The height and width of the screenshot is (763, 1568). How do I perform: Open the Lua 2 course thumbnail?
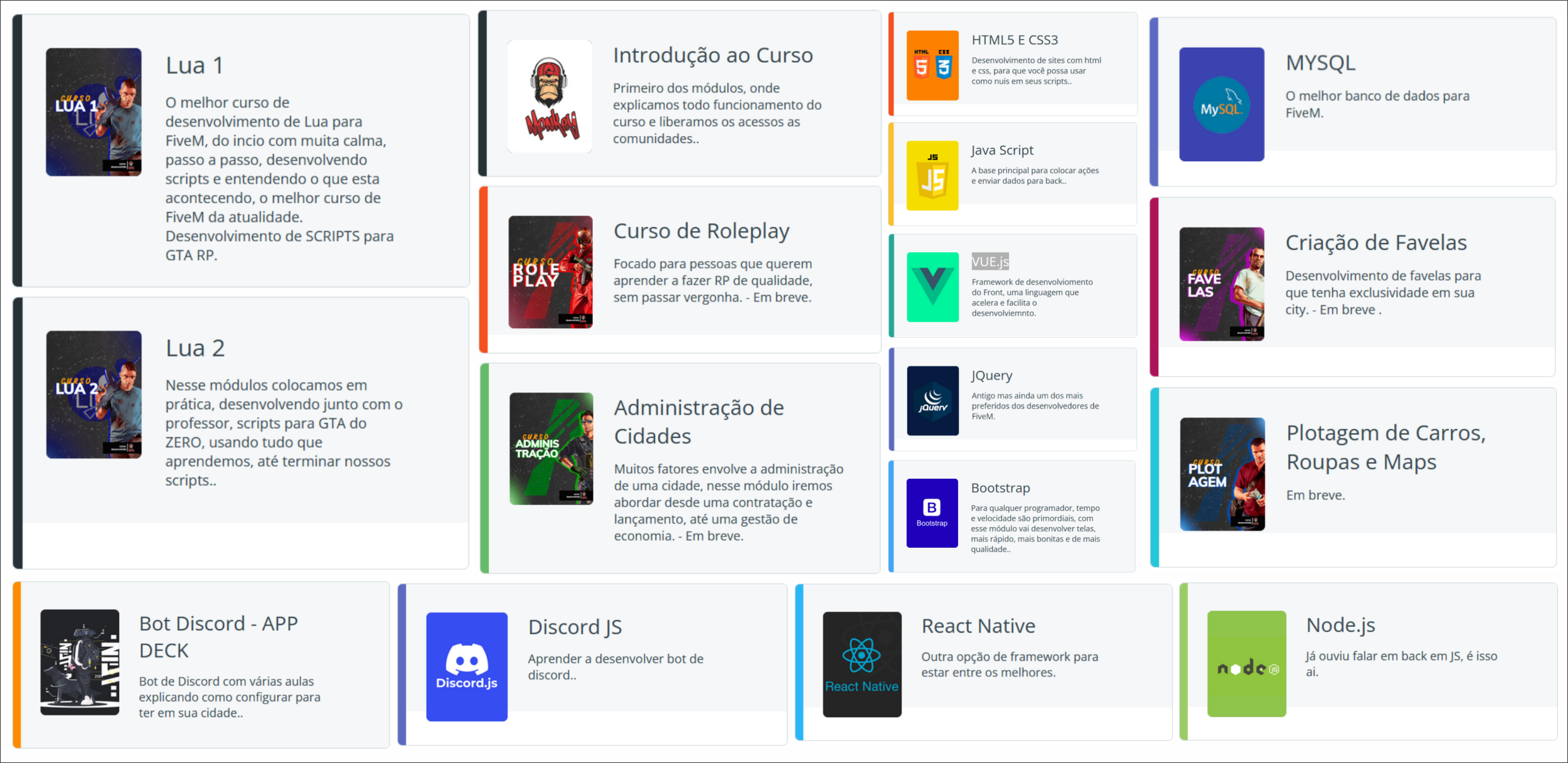click(x=93, y=394)
